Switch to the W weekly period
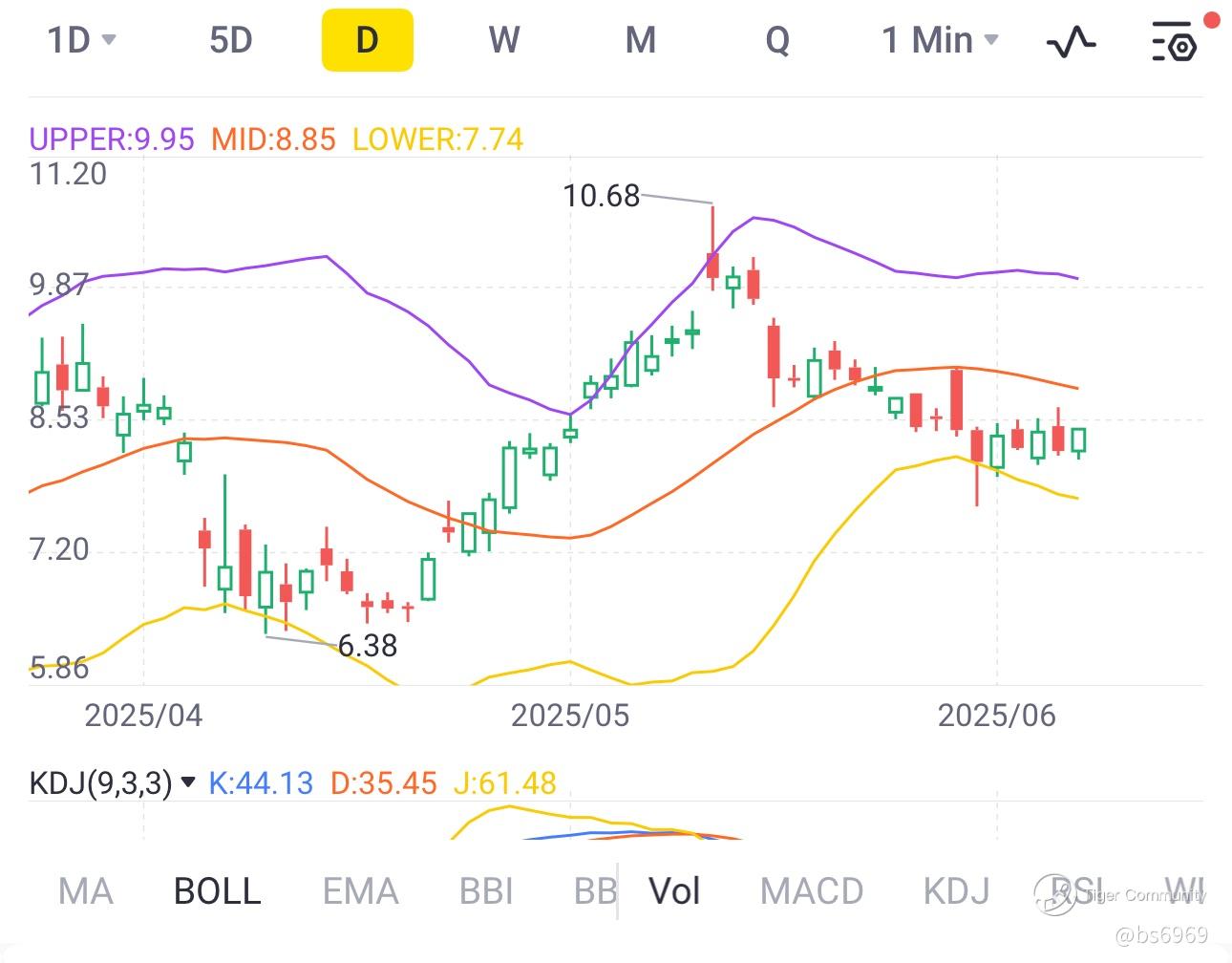 [x=503, y=40]
